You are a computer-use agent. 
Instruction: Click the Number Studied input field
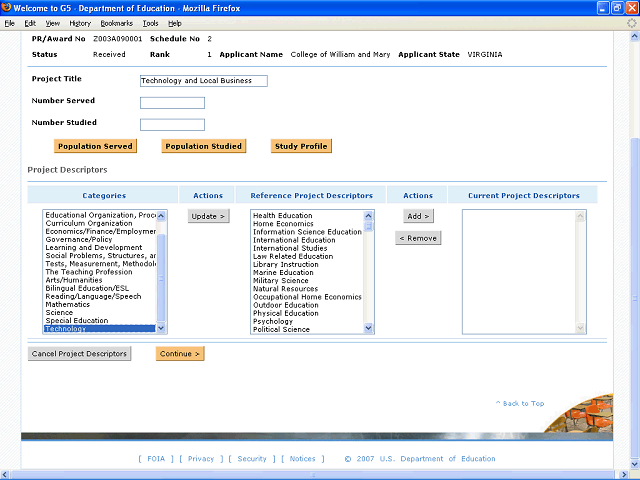pos(172,125)
